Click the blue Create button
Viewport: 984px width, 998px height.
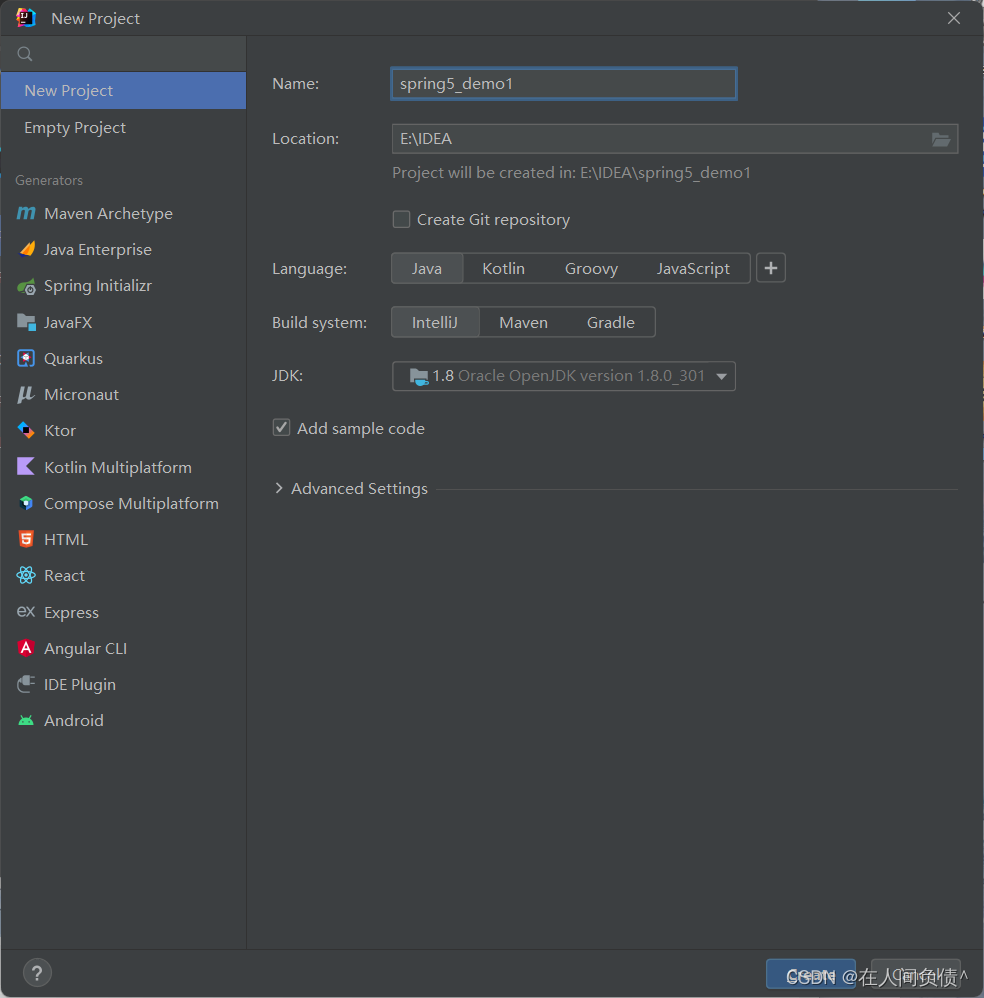(x=811, y=974)
